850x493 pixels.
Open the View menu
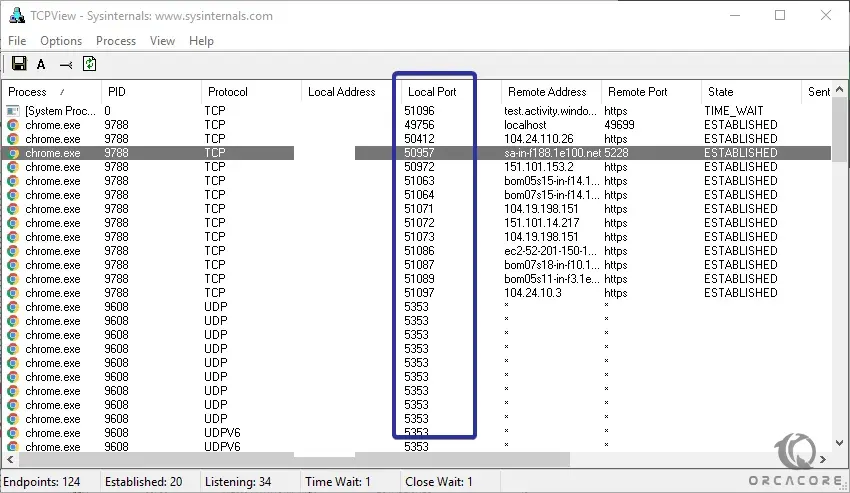tap(162, 41)
